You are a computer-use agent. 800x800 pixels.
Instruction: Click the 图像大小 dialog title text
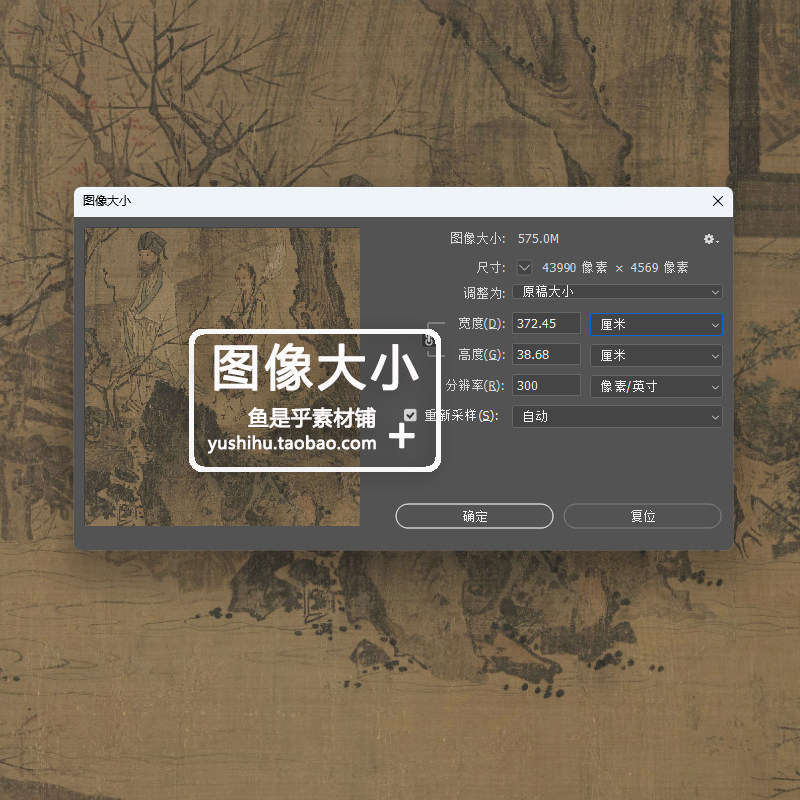pyautogui.click(x=107, y=201)
